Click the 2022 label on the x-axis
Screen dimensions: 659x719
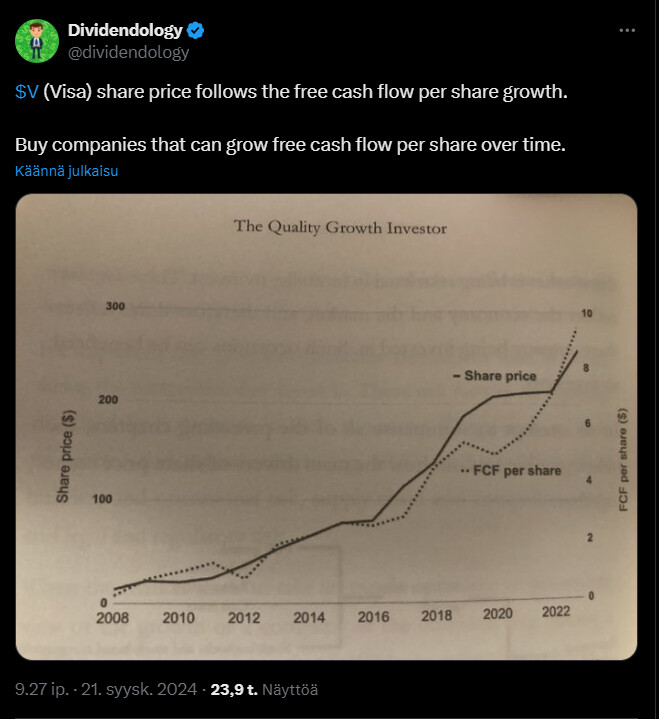[558, 612]
